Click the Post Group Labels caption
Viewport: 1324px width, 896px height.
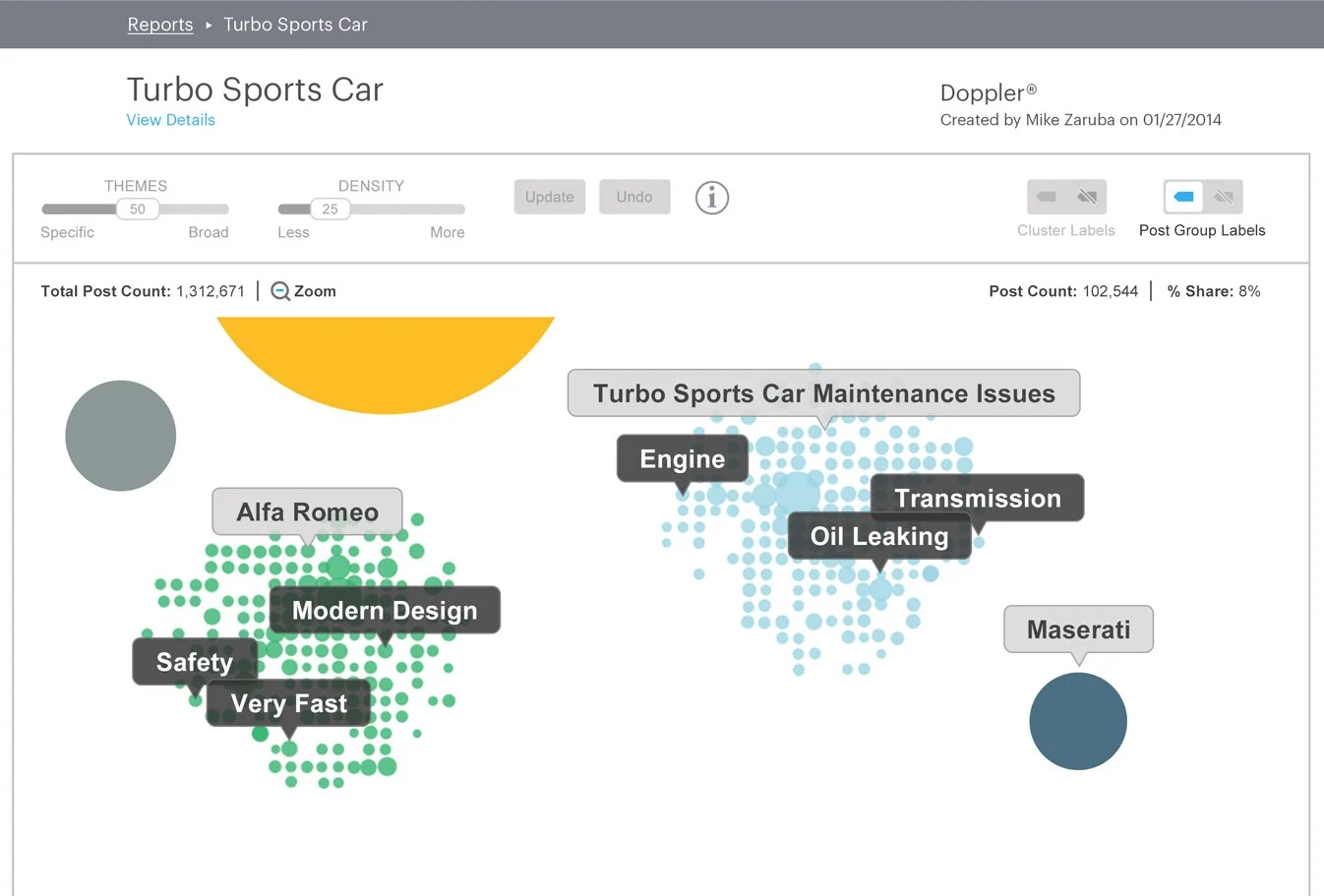[1202, 230]
